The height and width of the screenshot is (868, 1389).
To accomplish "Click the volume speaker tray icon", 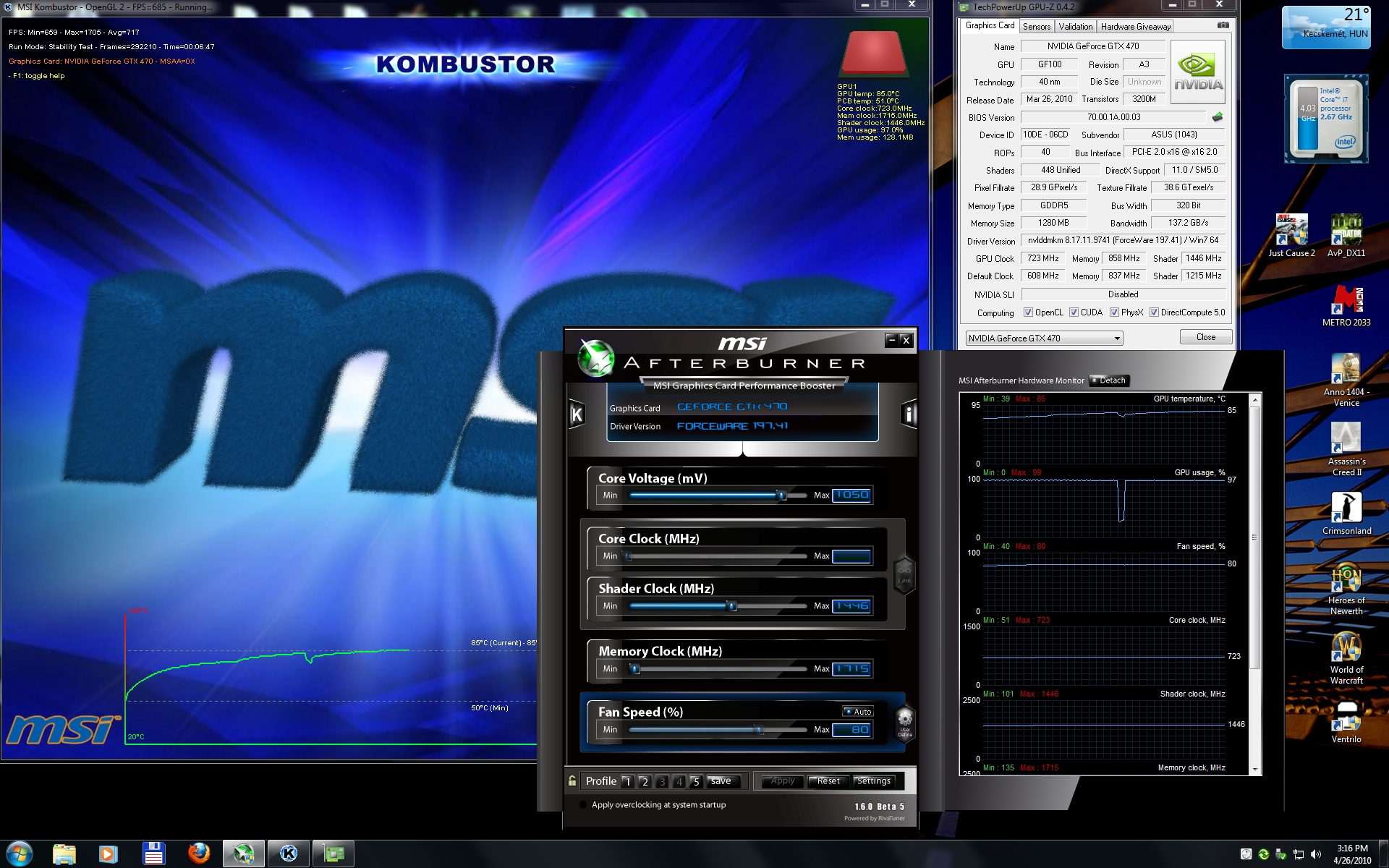I will point(1316,854).
